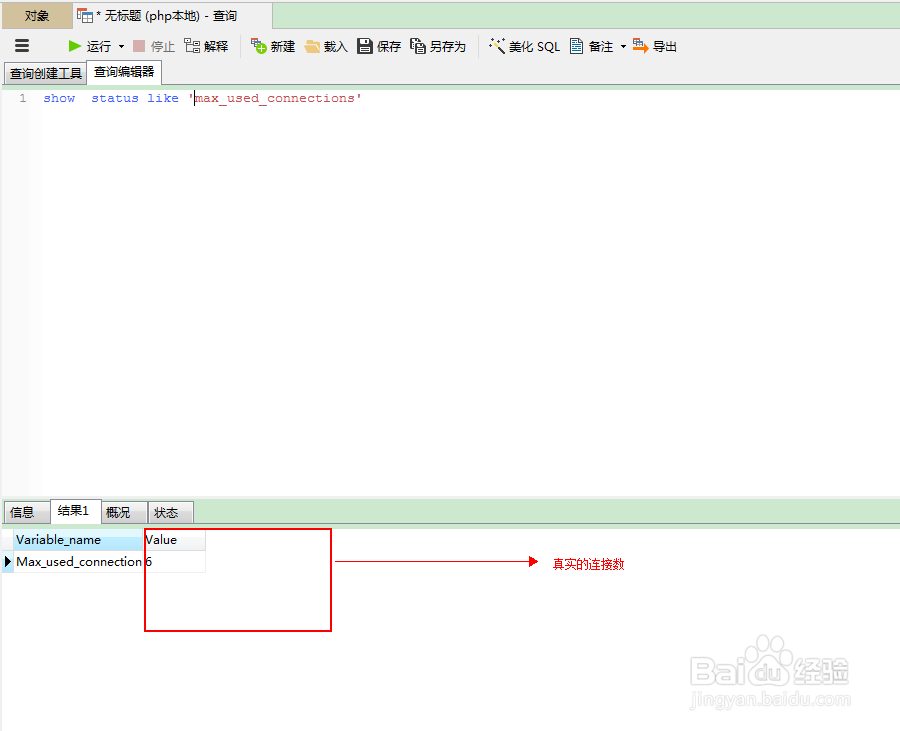Click the Variable_name column header
The width and height of the screenshot is (900, 731).
pos(78,540)
